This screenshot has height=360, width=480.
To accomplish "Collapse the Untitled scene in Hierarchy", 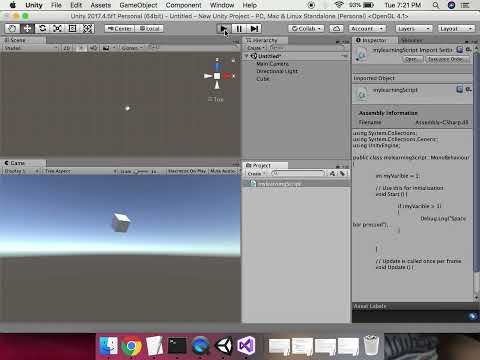I will 247,56.
